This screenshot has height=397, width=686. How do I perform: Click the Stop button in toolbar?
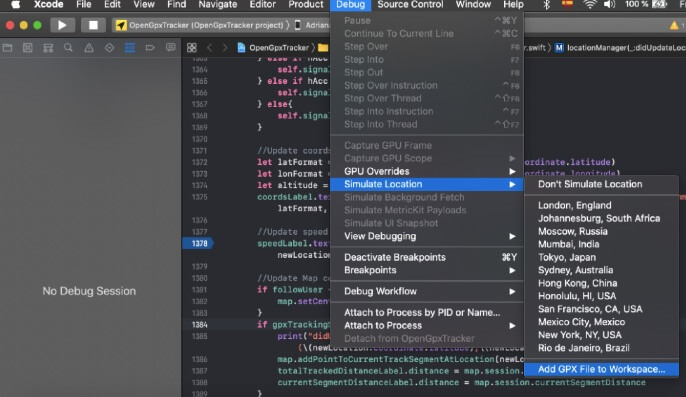pyautogui.click(x=93, y=25)
